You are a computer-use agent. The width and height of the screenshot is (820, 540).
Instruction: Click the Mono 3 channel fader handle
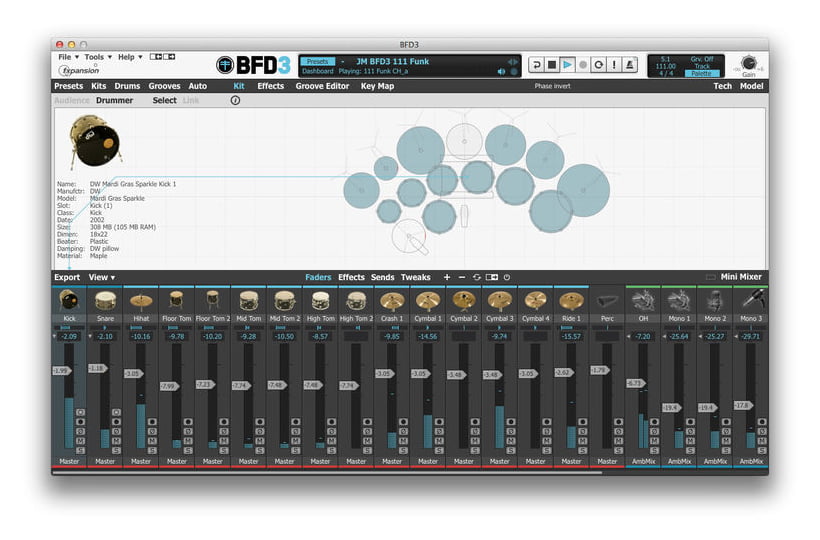click(743, 405)
